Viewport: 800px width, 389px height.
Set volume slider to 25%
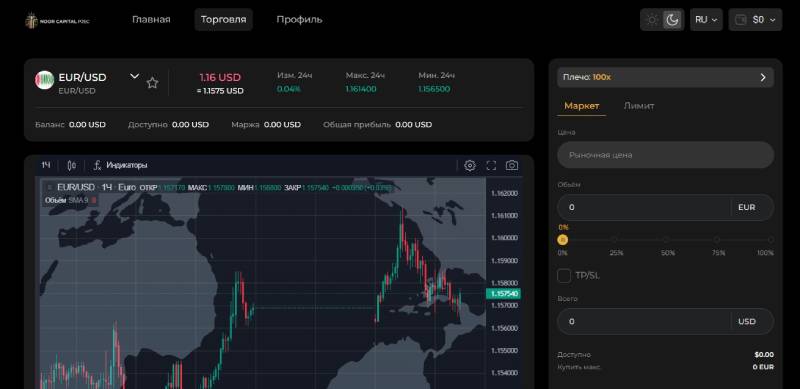pos(615,239)
